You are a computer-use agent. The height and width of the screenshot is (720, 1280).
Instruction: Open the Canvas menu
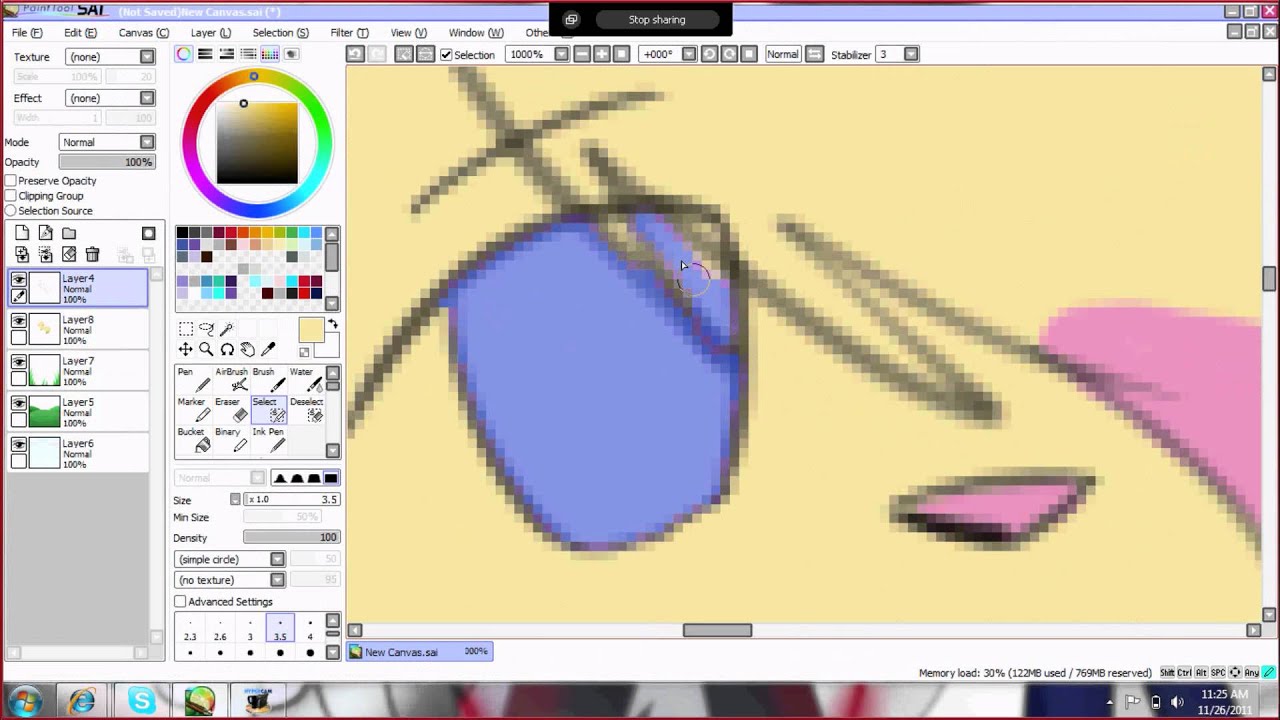coord(143,33)
